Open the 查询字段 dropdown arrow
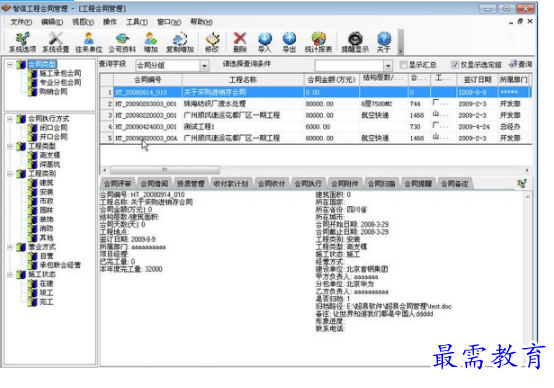Image resolution: width=554 pixels, height=388 pixels. tap(204, 66)
